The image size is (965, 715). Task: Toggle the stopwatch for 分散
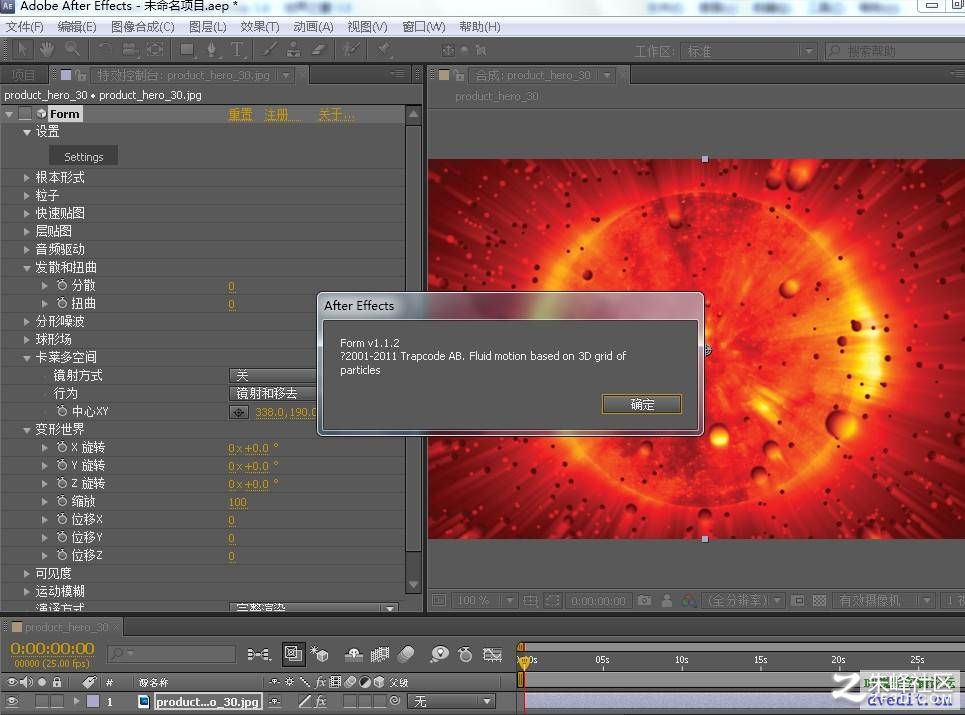(62, 286)
